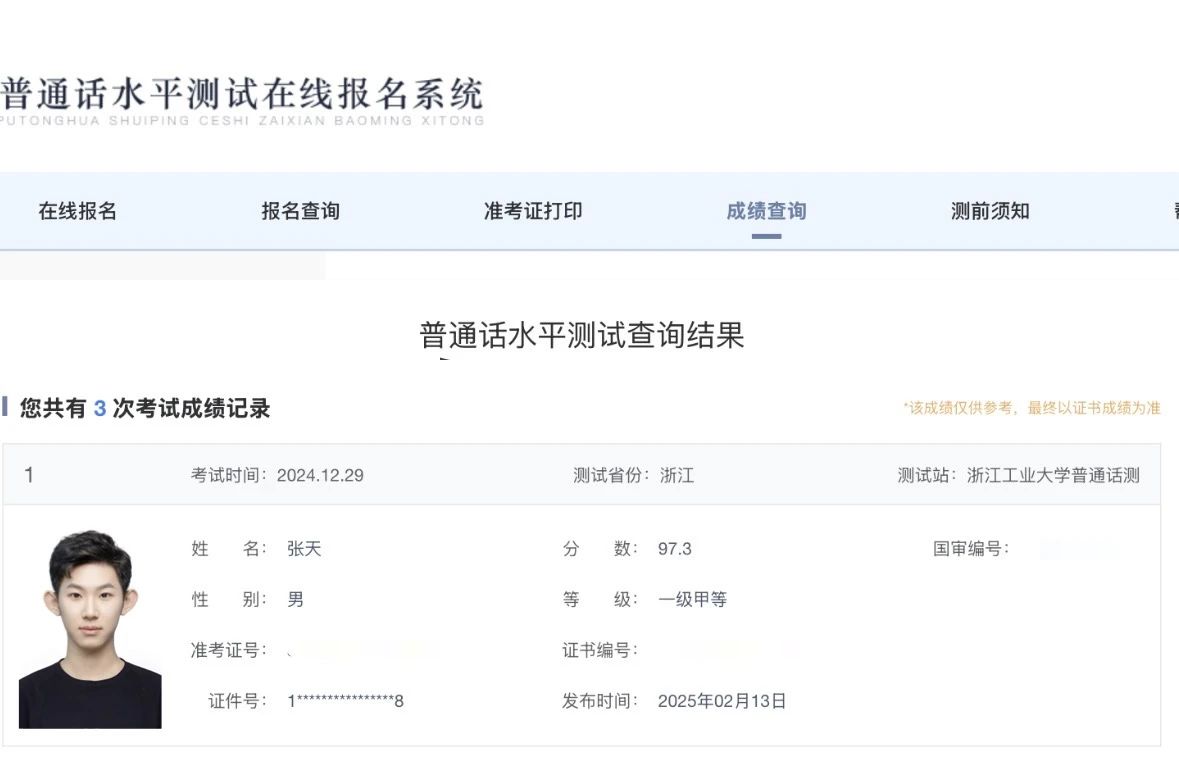Click the exam date 2024.12.29
Screen dimensions: 1179x772
tap(320, 476)
